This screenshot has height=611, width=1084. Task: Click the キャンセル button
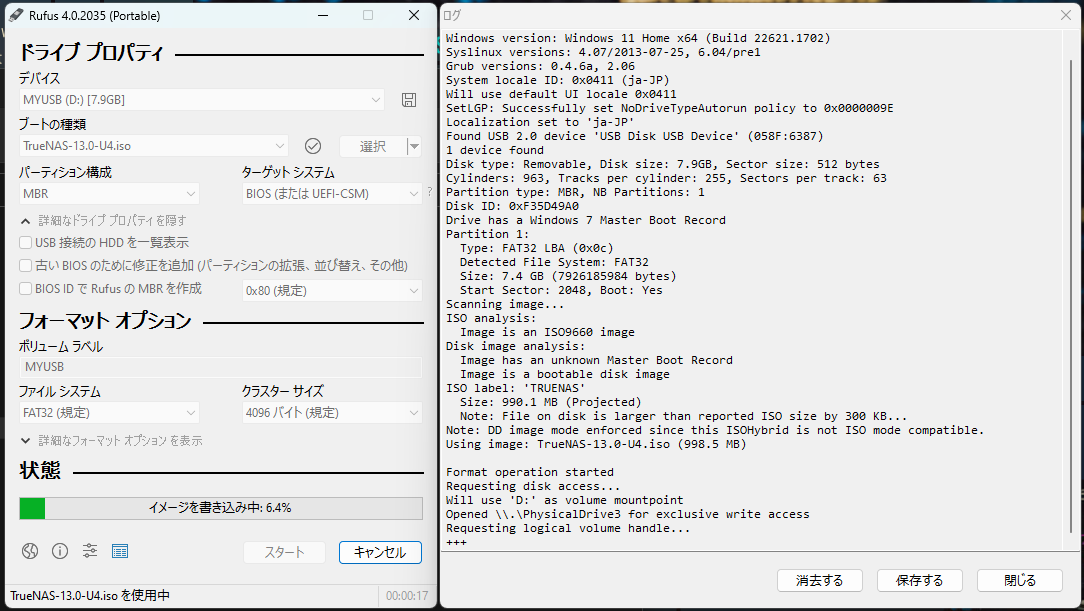pyautogui.click(x=380, y=552)
